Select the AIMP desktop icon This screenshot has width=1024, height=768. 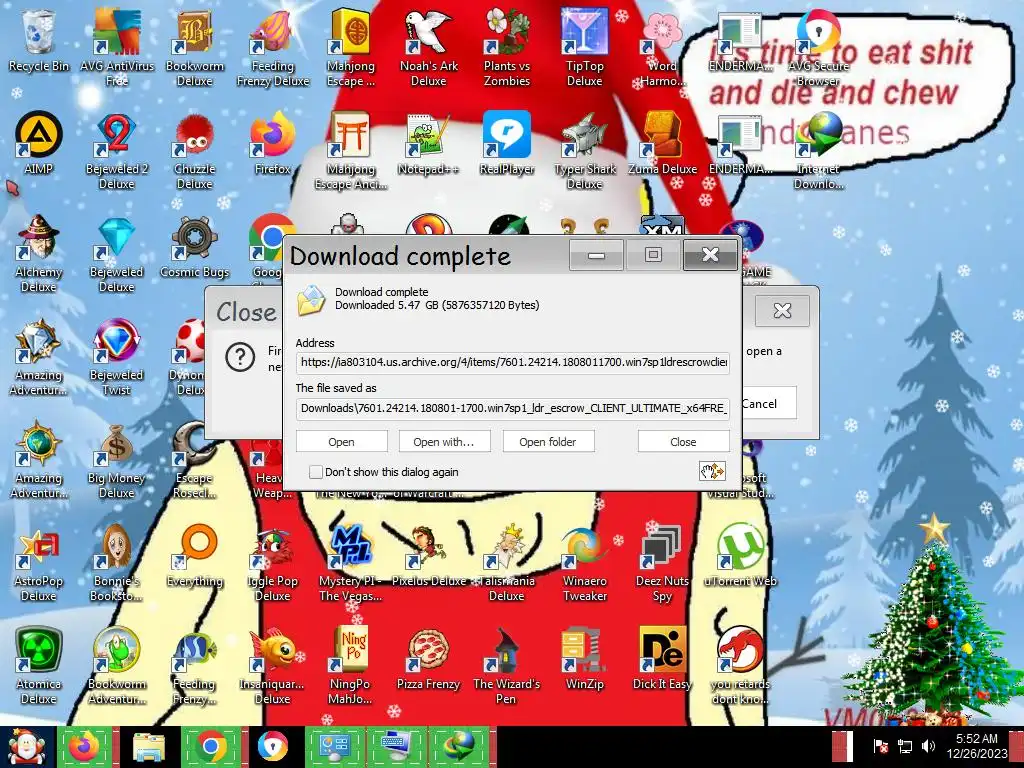pyautogui.click(x=39, y=142)
